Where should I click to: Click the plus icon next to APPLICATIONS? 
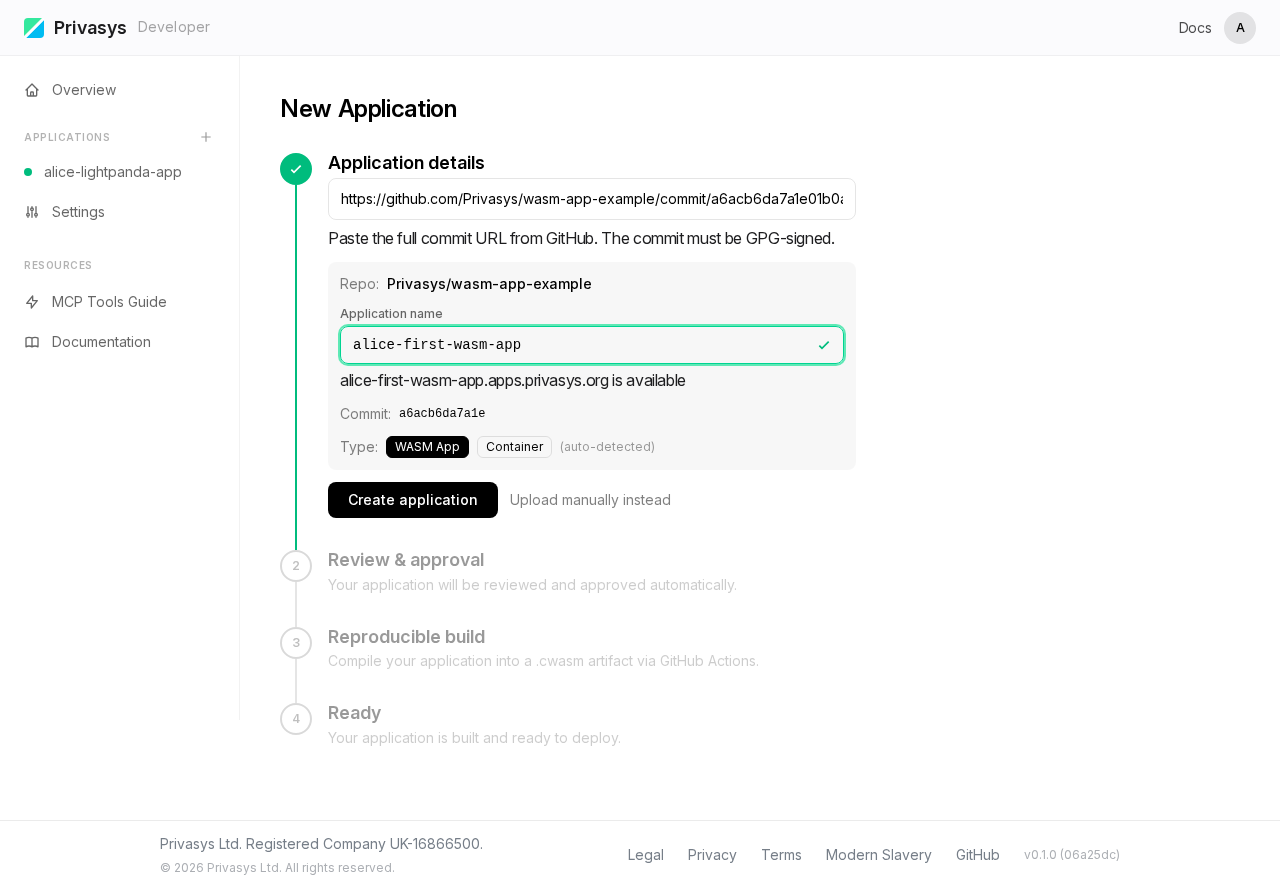pos(205,135)
